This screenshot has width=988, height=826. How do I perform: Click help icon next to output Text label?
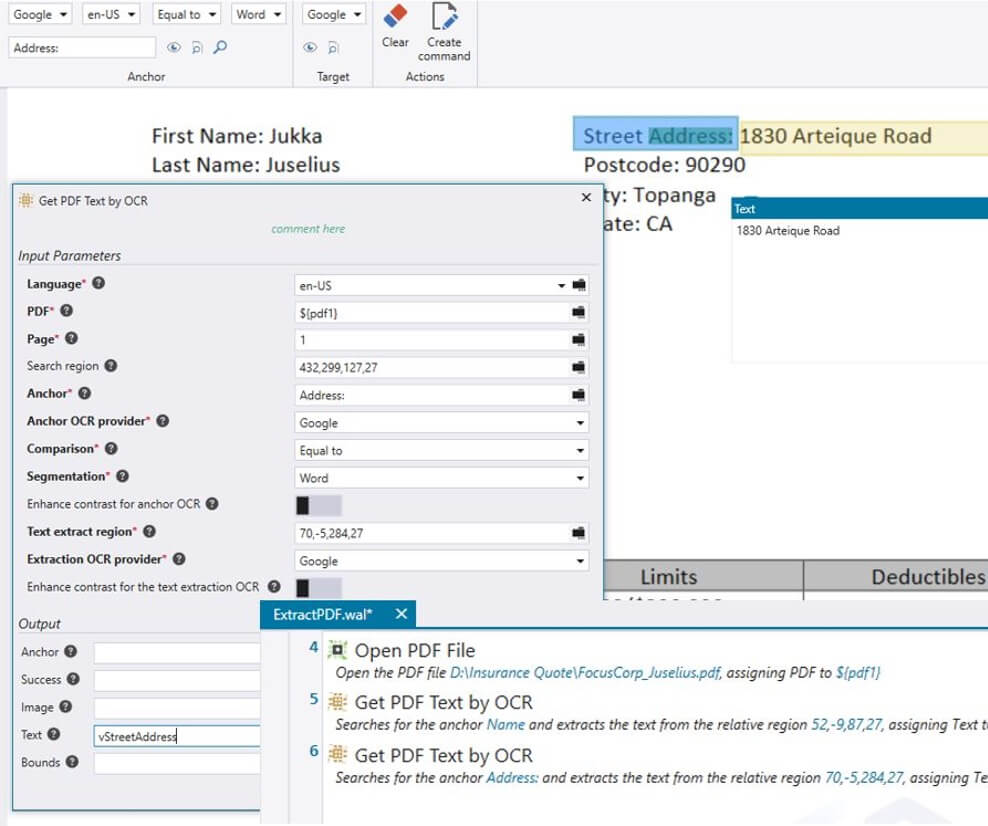tap(54, 734)
